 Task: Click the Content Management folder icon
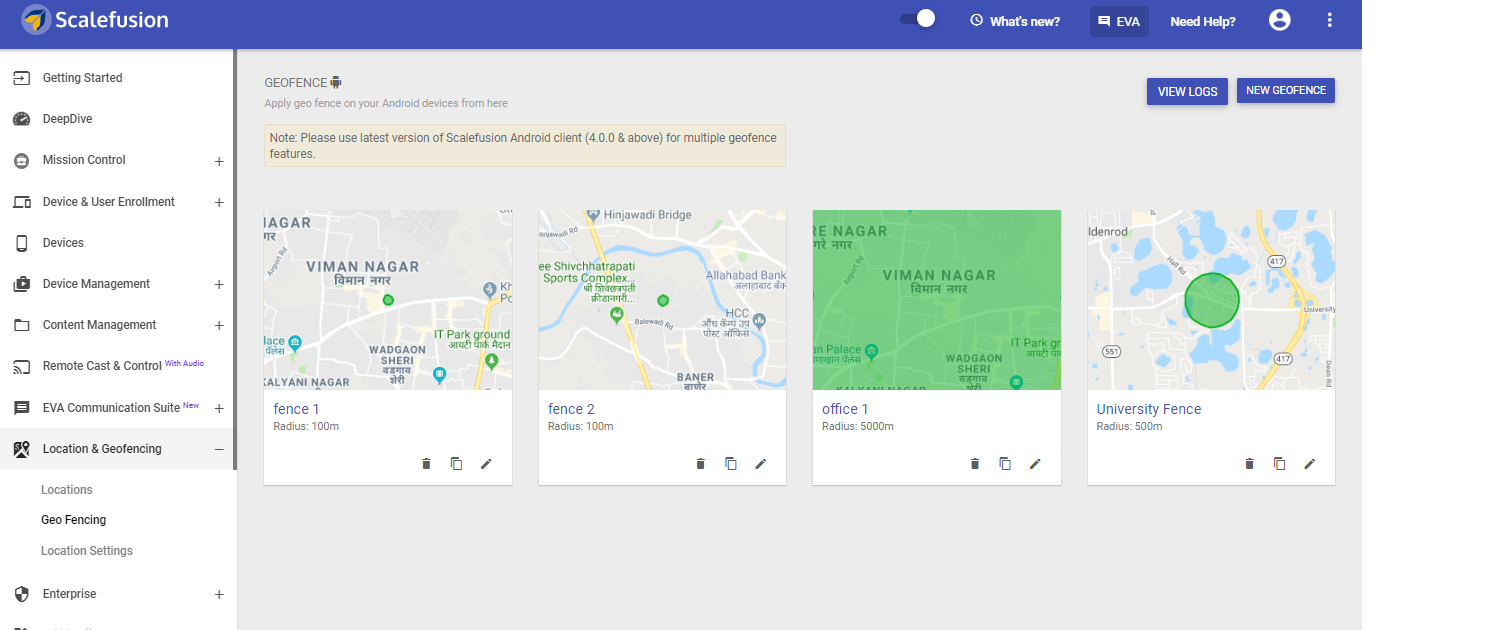pos(22,325)
